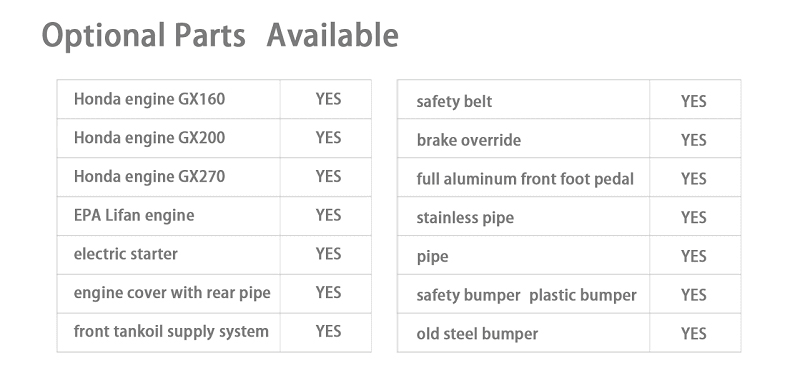Select the EPA Lifan engine entry

point(134,215)
